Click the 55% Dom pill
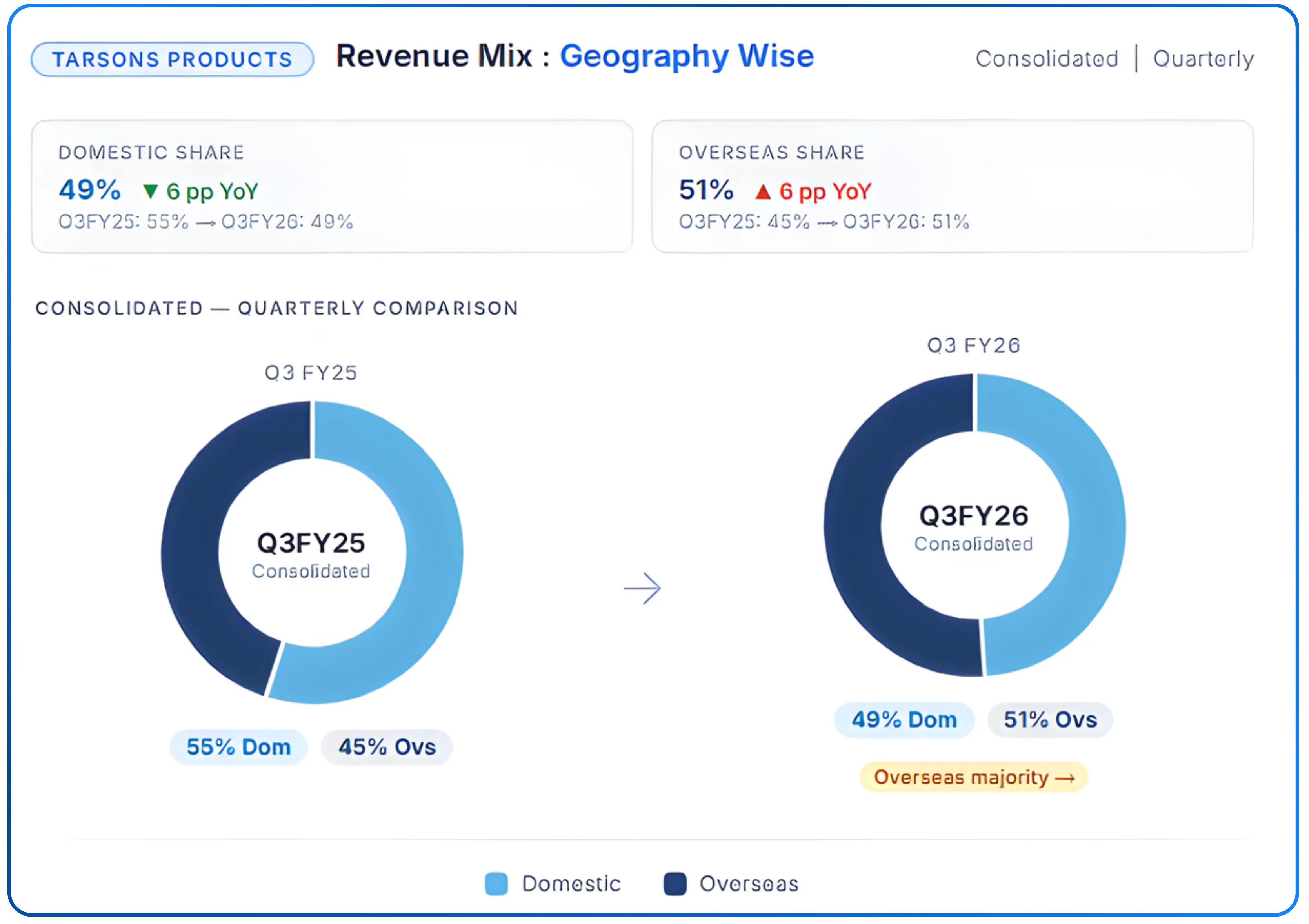The width and height of the screenshot is (1309, 924). tap(238, 747)
